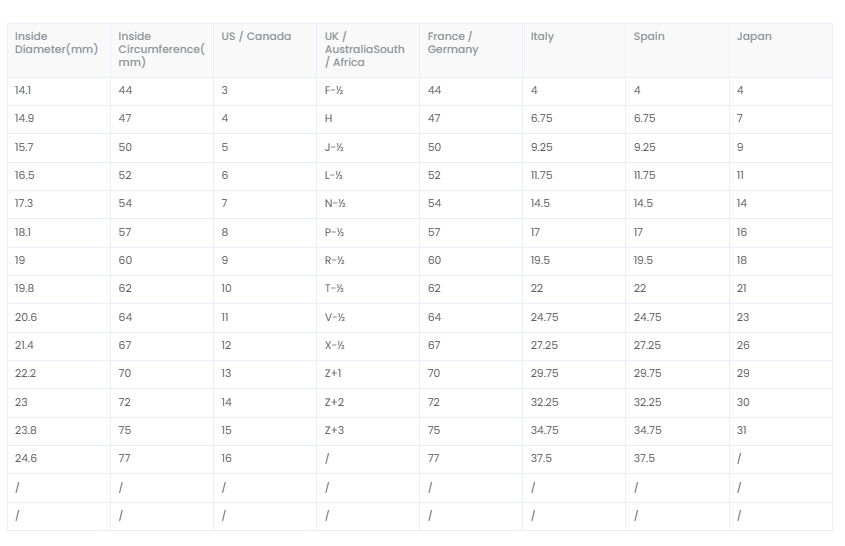Select the "Italy" column header
Screen dimensions: 845x546
pos(542,37)
